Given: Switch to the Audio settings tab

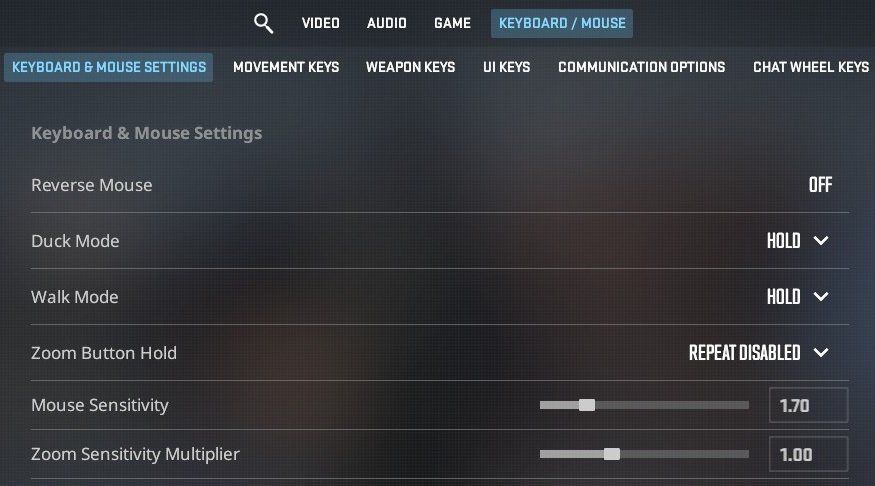Looking at the screenshot, I should [x=387, y=23].
